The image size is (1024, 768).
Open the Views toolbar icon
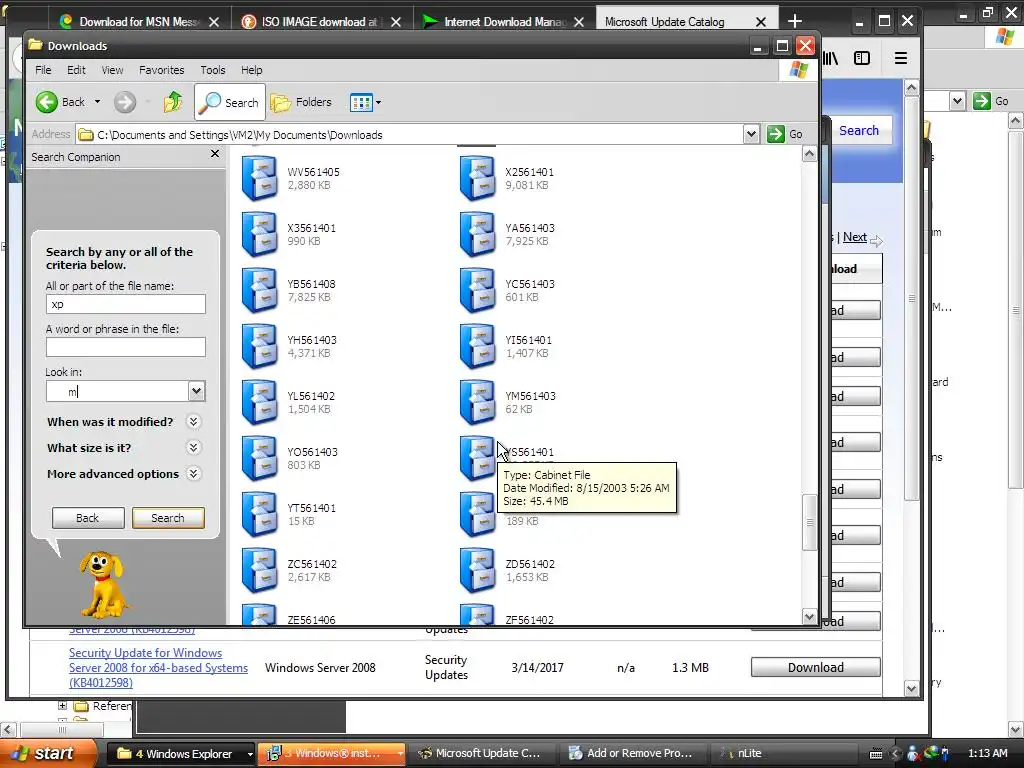[x=360, y=102]
